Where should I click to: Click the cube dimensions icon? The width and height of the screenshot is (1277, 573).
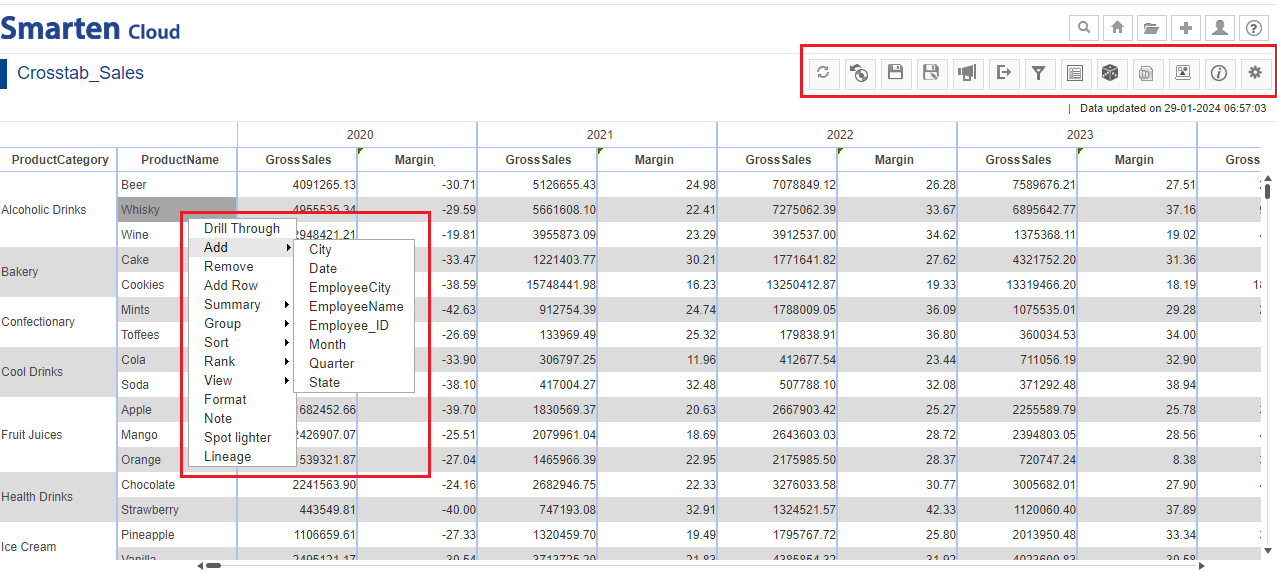click(x=1111, y=72)
